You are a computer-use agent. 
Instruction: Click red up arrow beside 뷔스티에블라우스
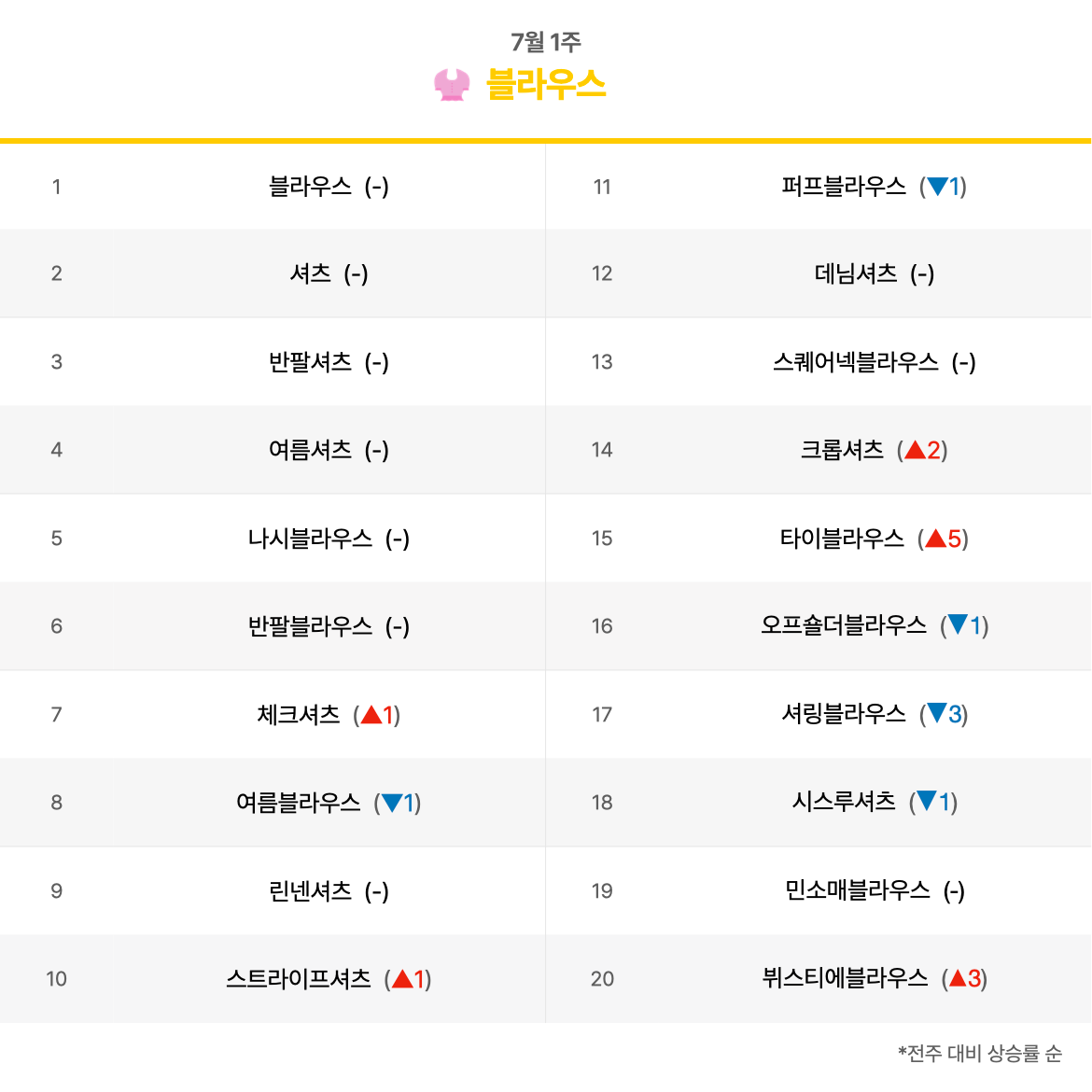[x=959, y=978]
